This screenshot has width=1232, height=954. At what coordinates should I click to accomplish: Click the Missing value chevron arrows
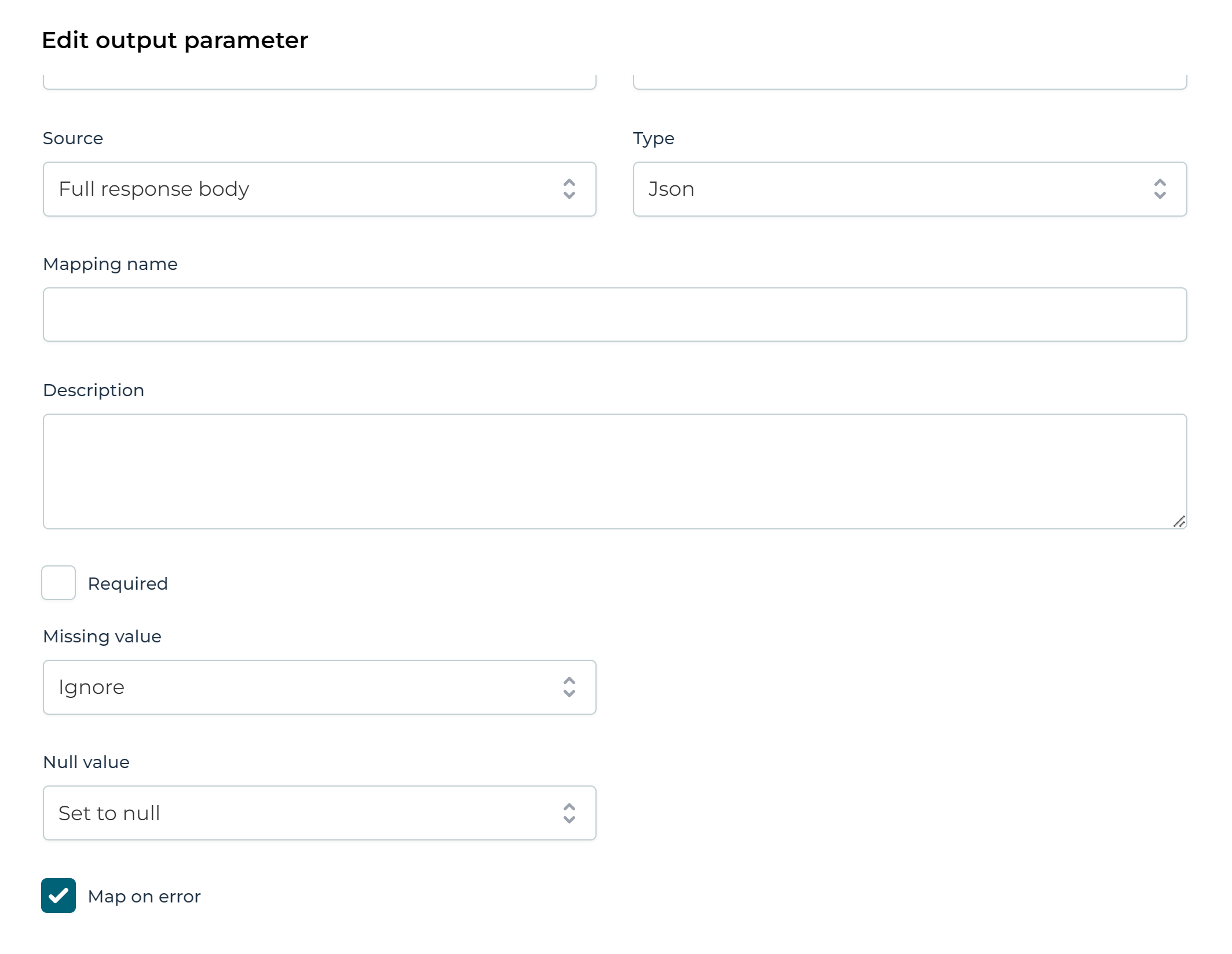[569, 687]
